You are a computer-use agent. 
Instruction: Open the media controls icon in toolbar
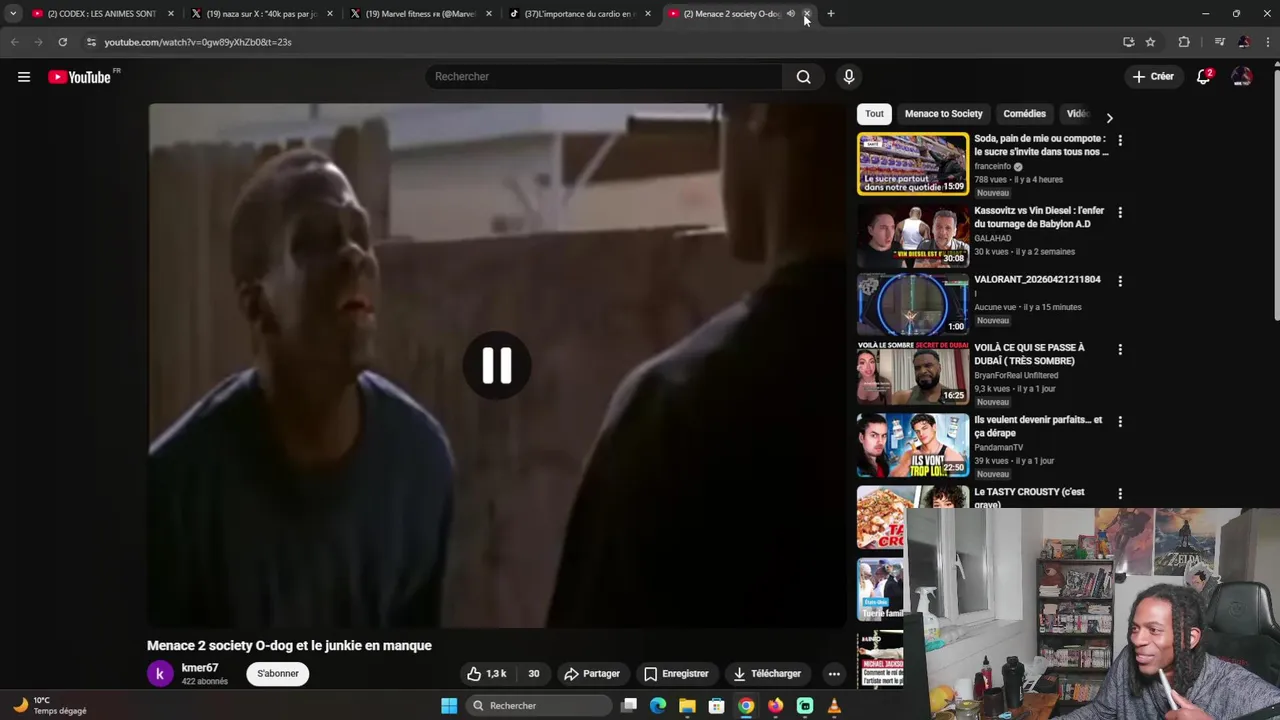pyautogui.click(x=1219, y=42)
